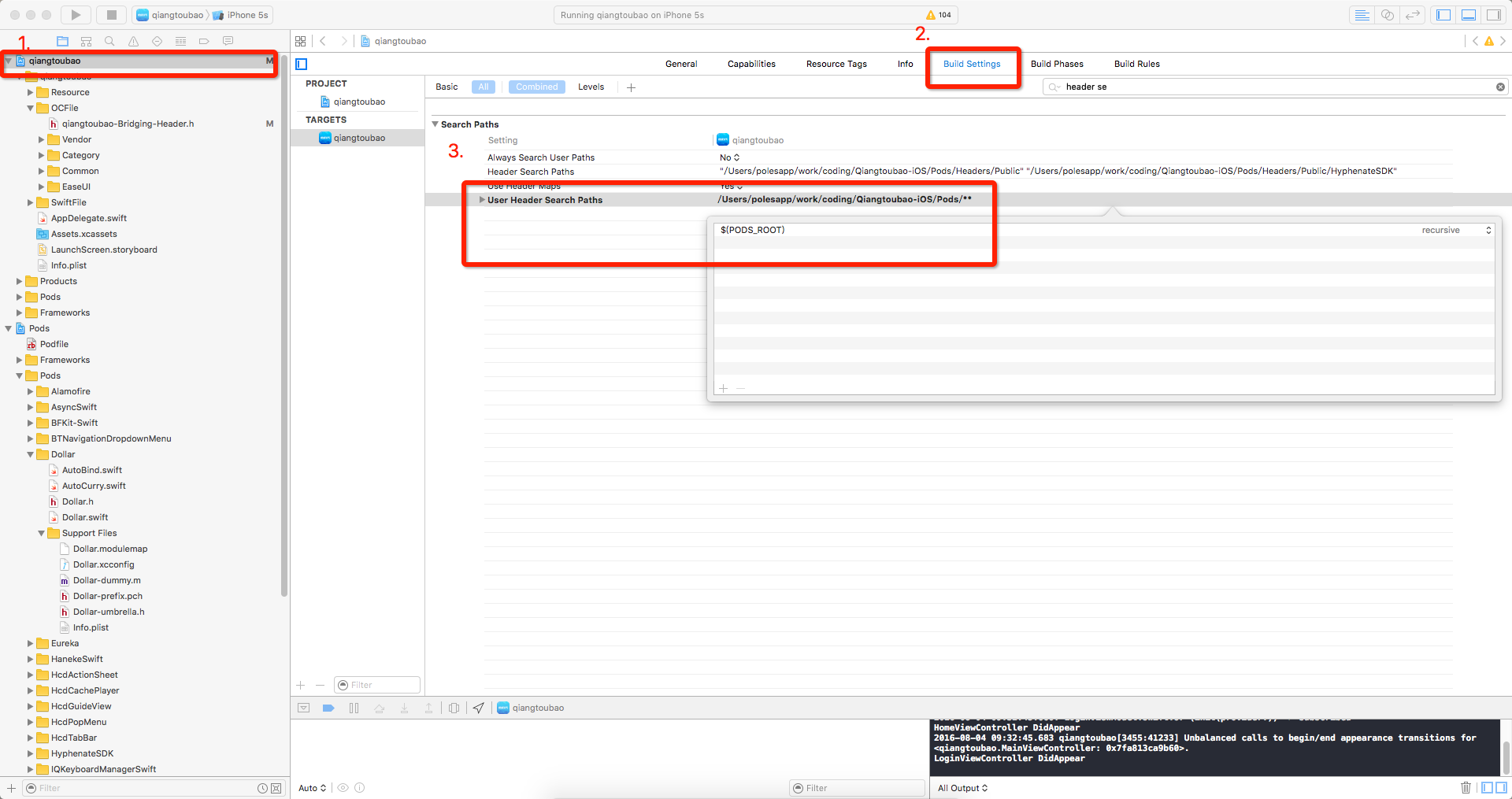Click the build settings search field
The height and width of the screenshot is (799, 1512).
pos(1274,87)
